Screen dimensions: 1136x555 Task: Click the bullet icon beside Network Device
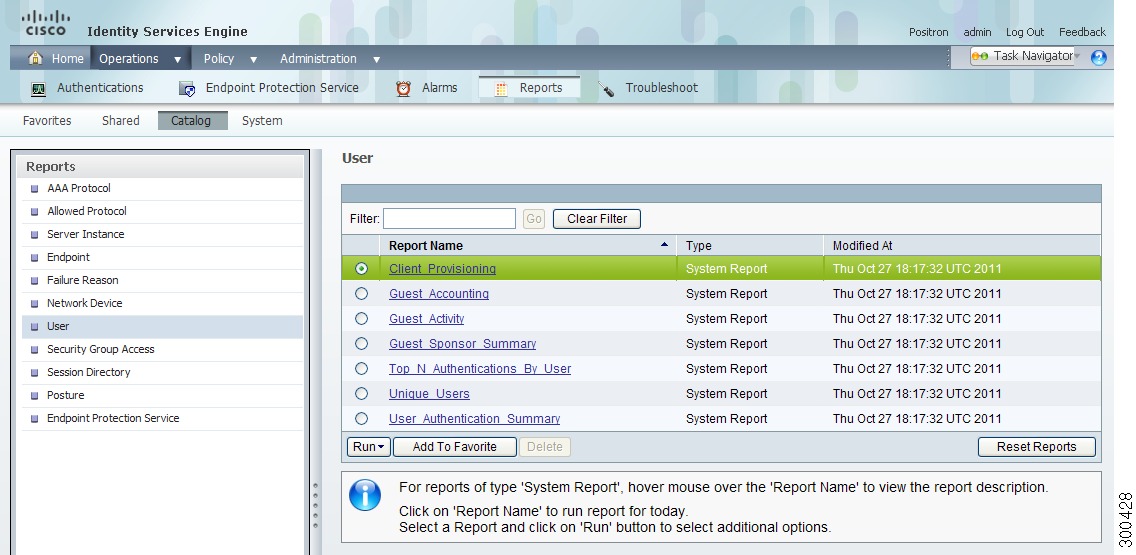[34, 304]
